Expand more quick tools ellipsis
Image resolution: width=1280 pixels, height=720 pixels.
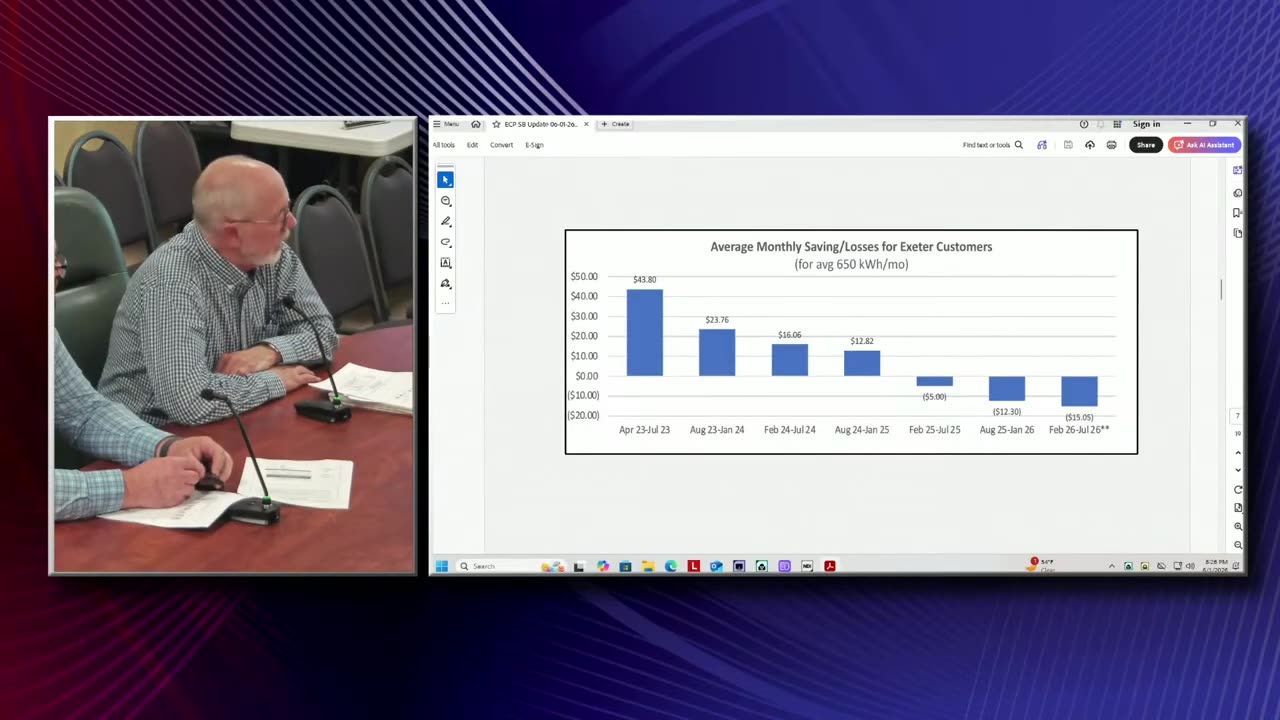[446, 302]
